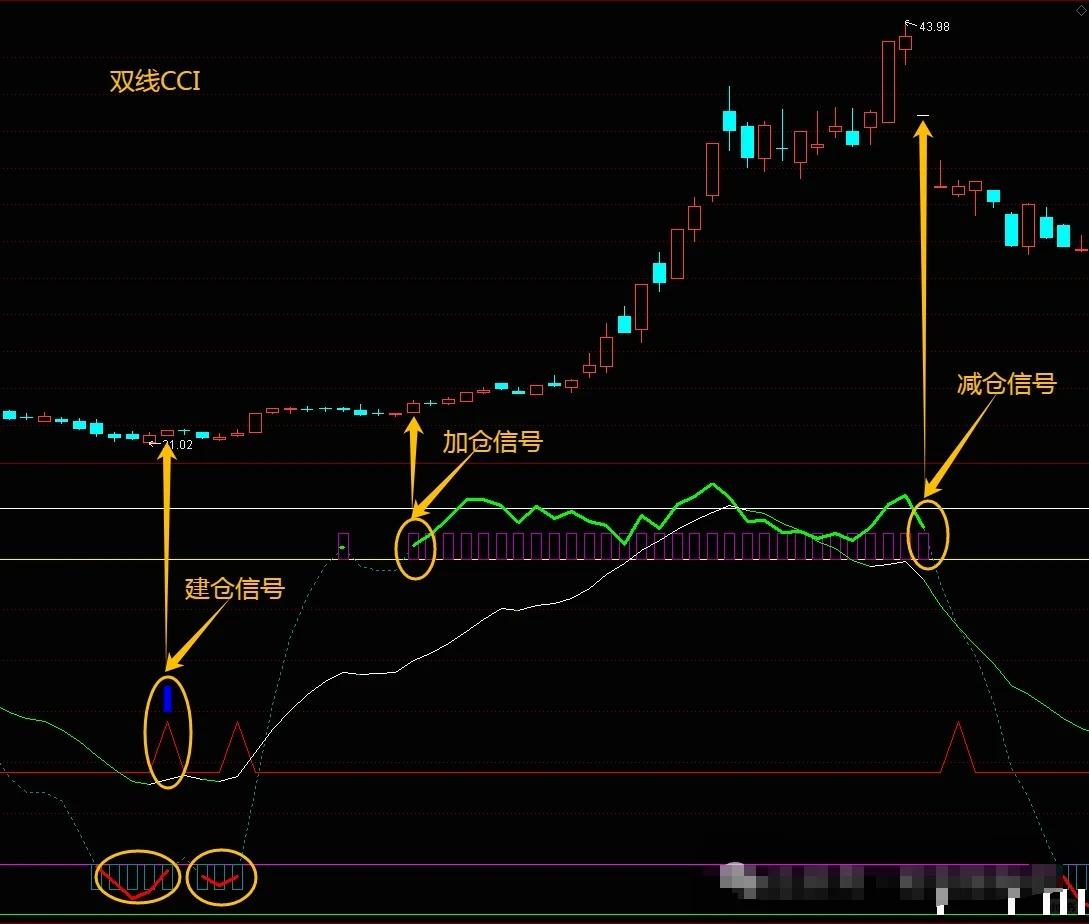Click the tallest red candlestick below 43.98
This screenshot has height=924, width=1089.
pyautogui.click(x=887, y=79)
